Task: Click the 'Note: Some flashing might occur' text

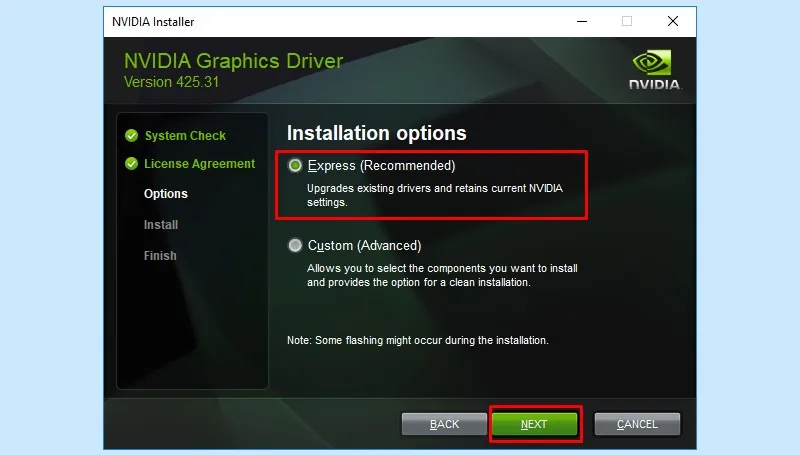Action: (418, 340)
